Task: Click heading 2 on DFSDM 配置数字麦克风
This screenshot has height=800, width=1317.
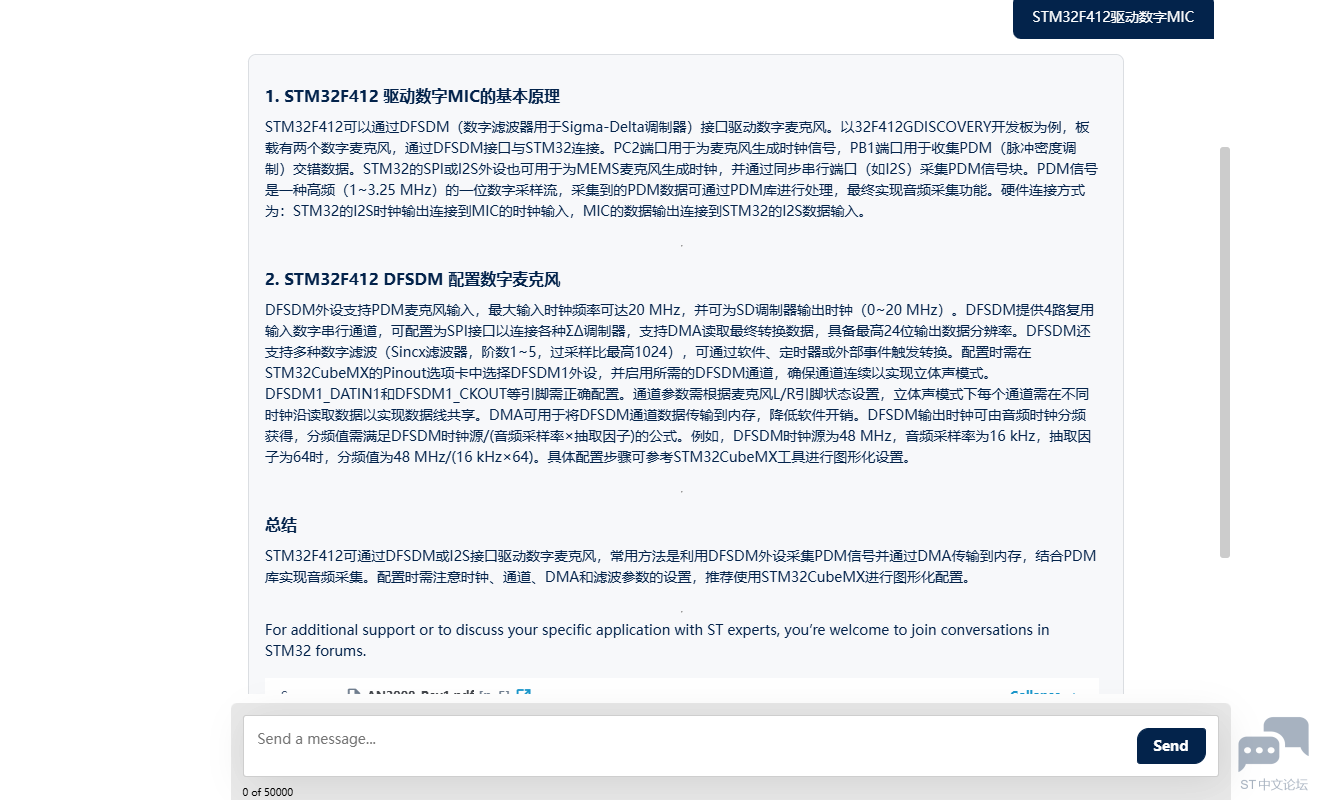Action: [419, 279]
